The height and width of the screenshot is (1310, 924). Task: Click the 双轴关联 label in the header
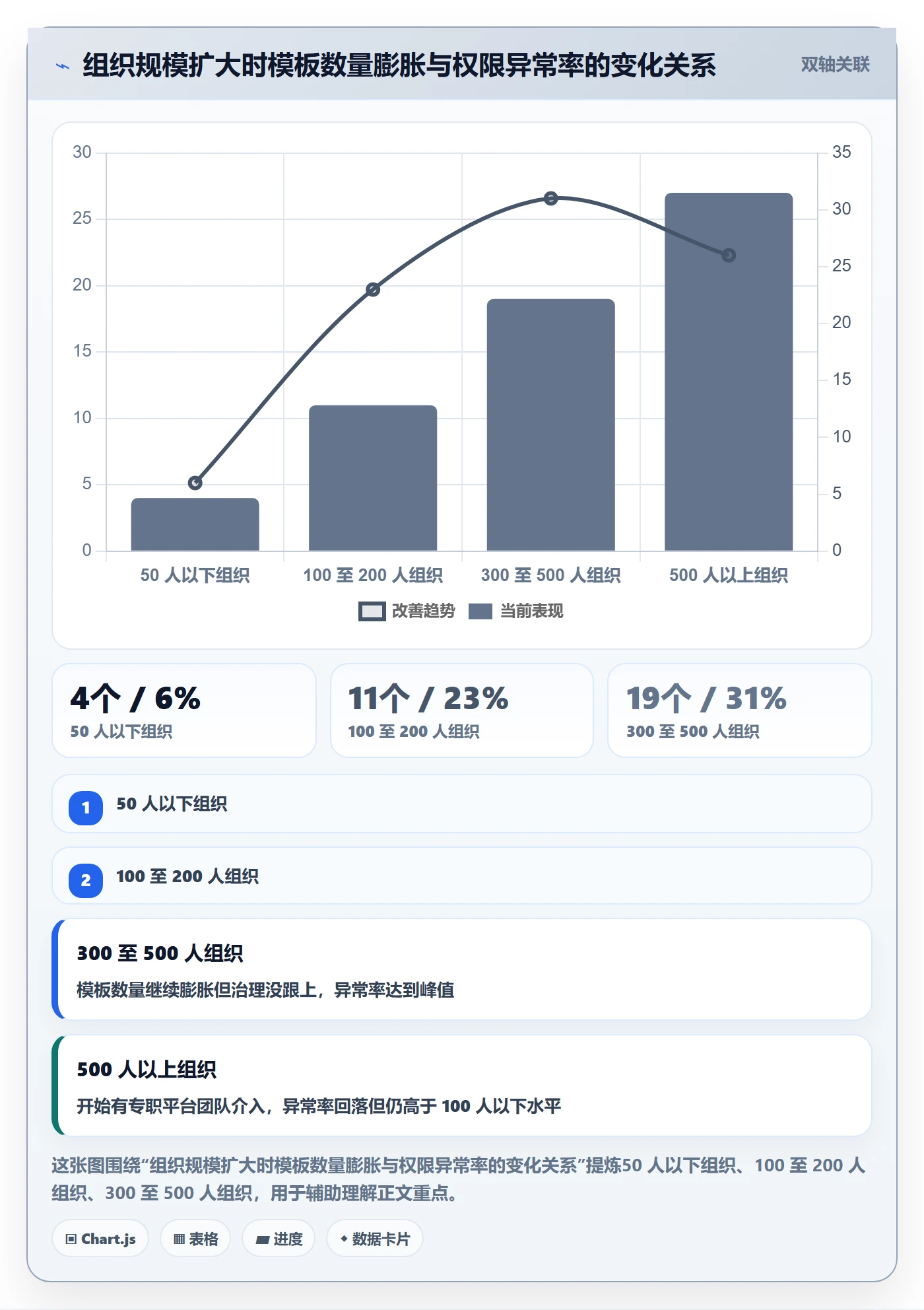[835, 65]
